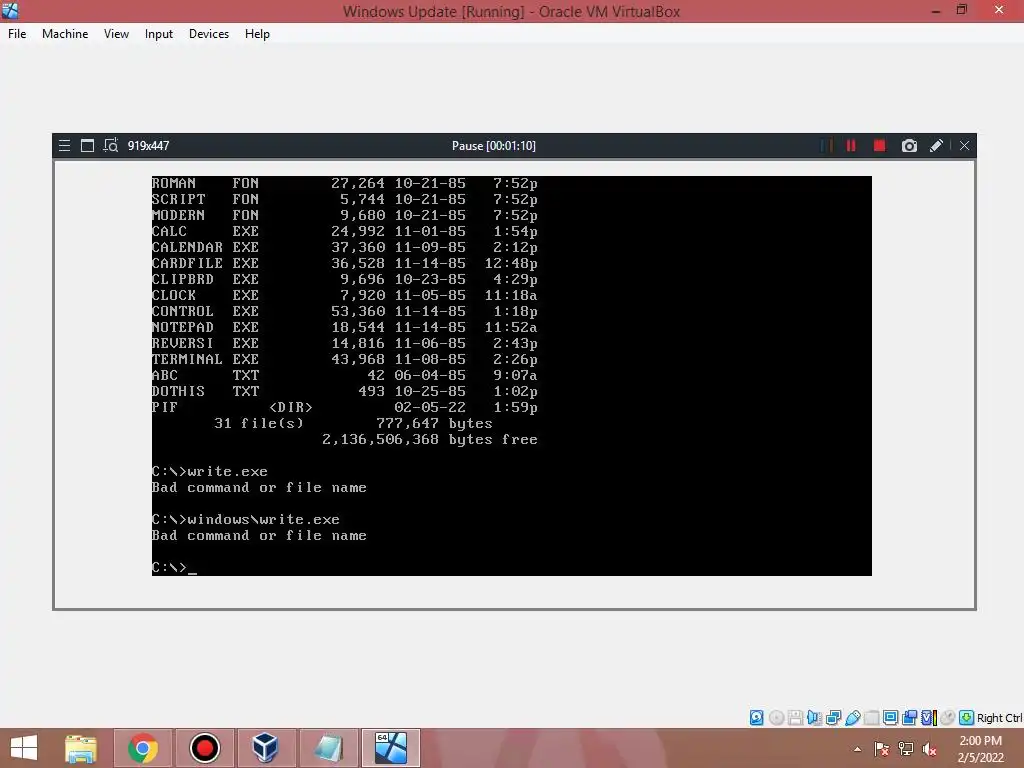Click the muted volume tray icon

pyautogui.click(x=929, y=749)
